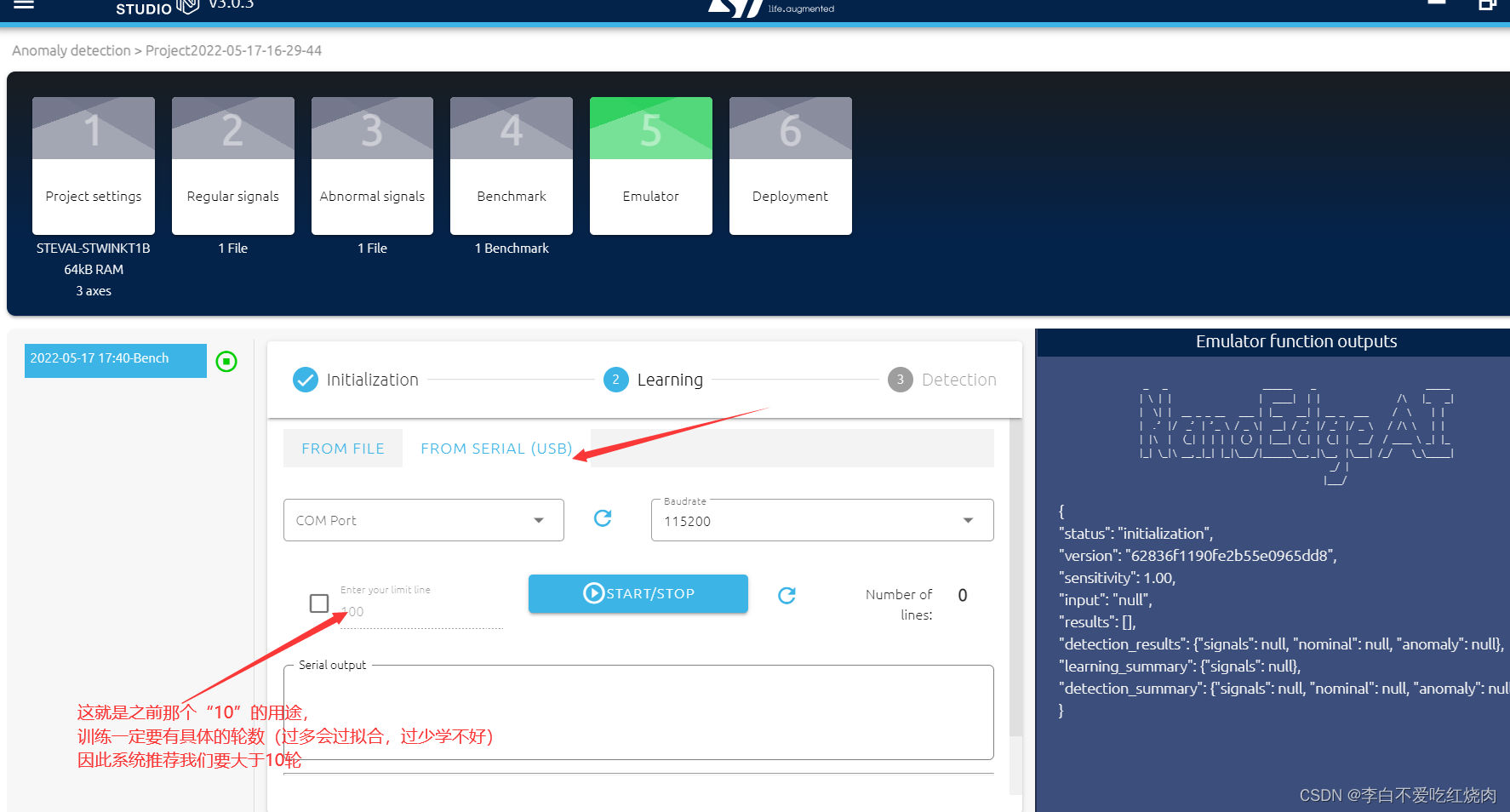
Task: Open the hamburger menu icon
Action: coord(24,4)
